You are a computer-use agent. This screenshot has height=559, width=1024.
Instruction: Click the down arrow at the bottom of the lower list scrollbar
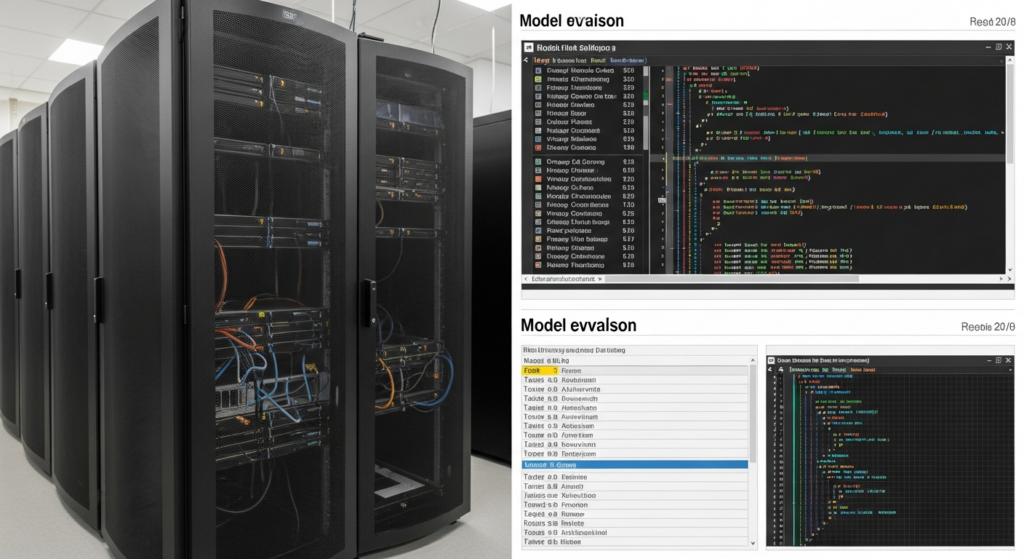click(753, 543)
